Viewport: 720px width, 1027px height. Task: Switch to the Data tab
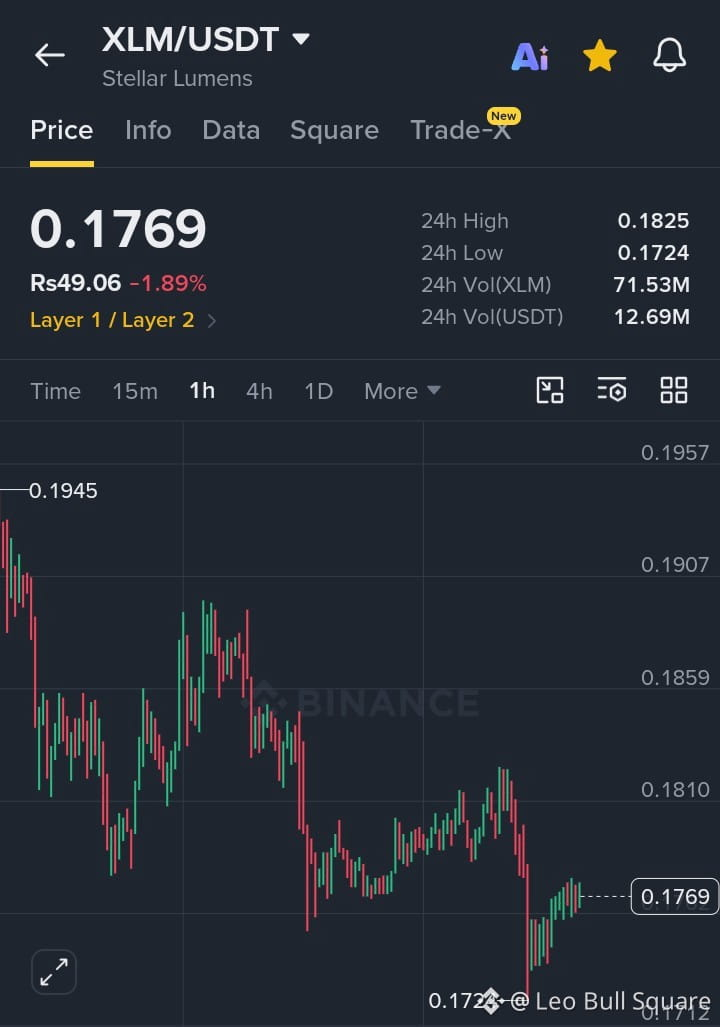point(231,130)
